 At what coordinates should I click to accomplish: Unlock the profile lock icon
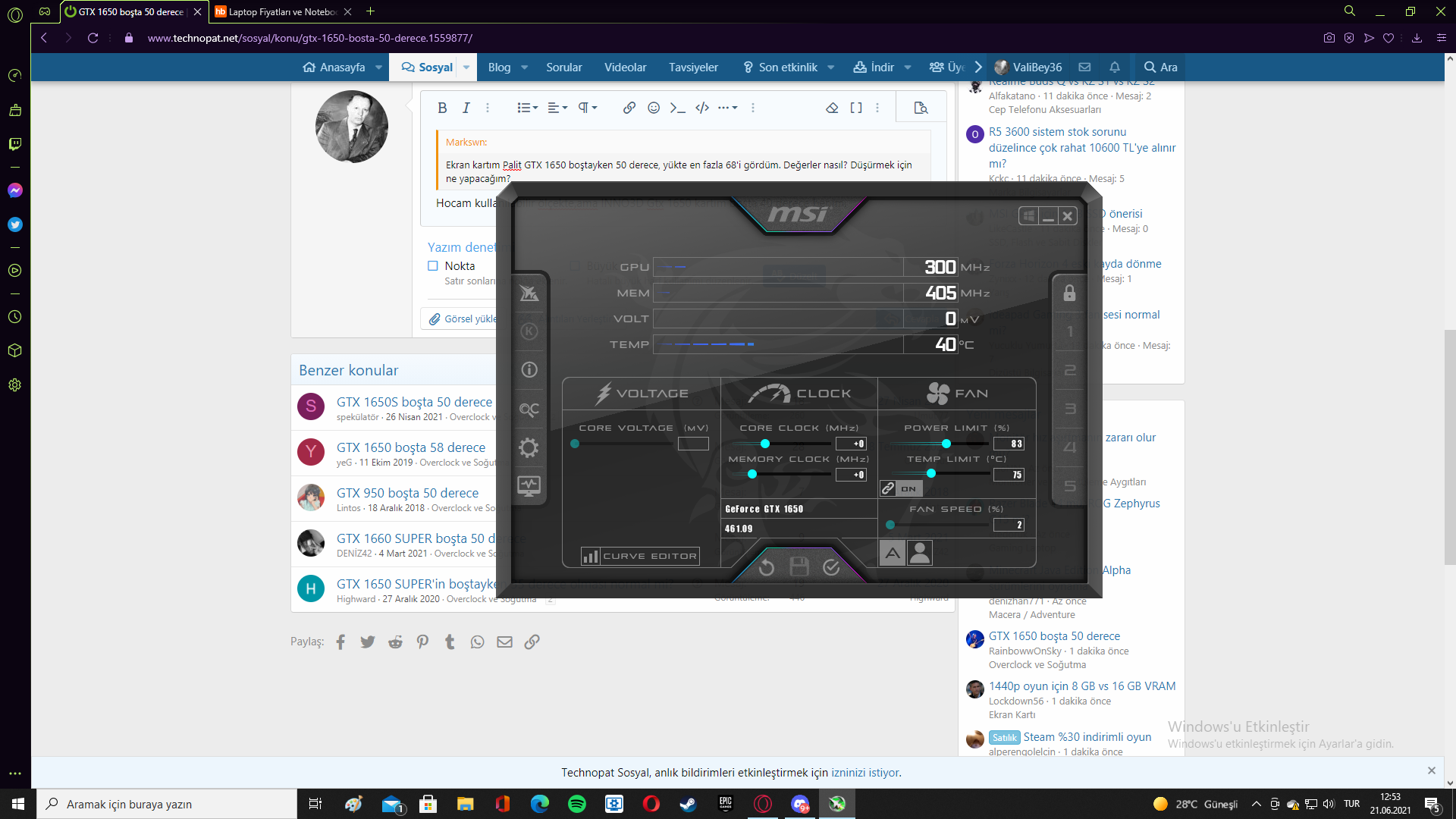pyautogui.click(x=1069, y=293)
